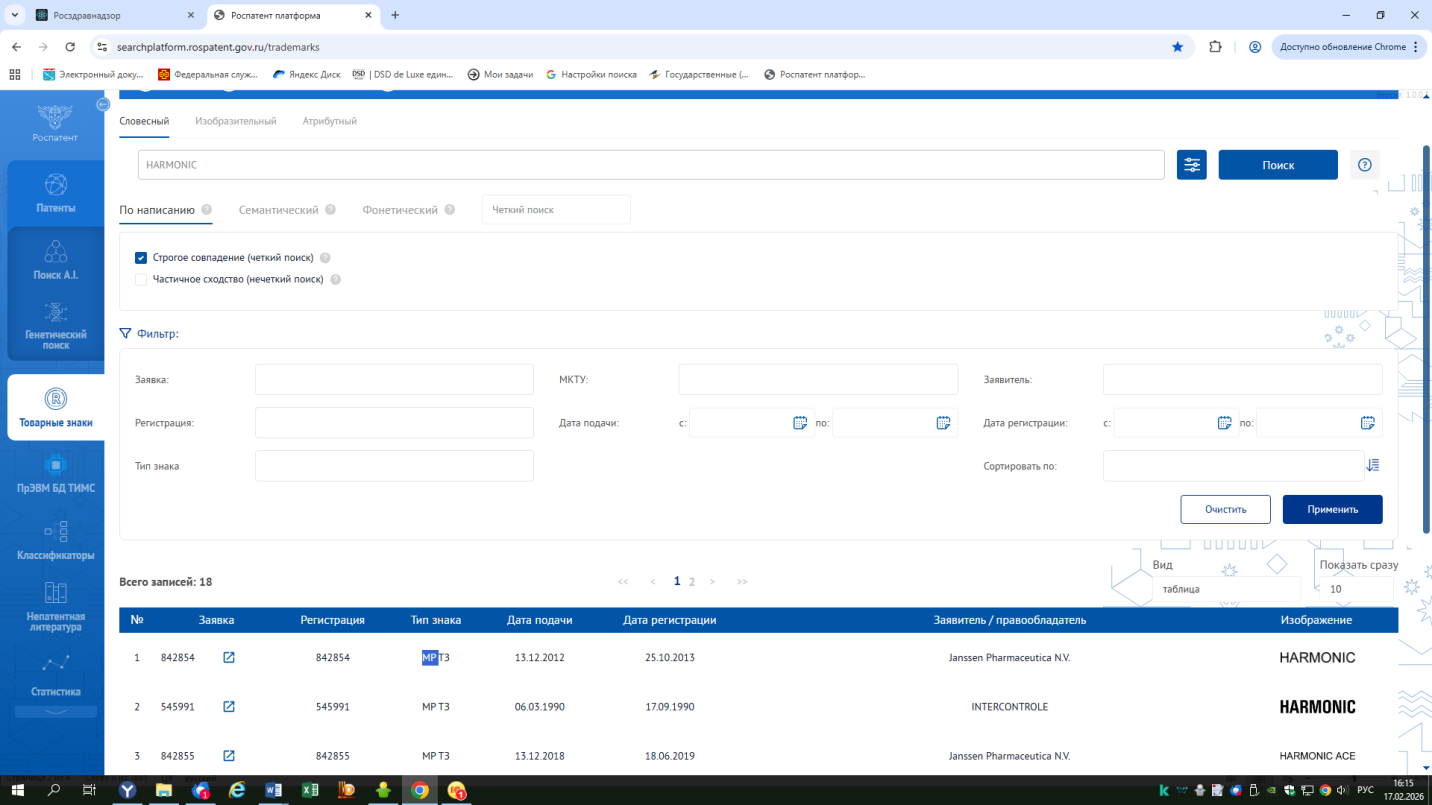
Task: Toggle sort order icon beside Сортировать по
Action: point(1373,466)
